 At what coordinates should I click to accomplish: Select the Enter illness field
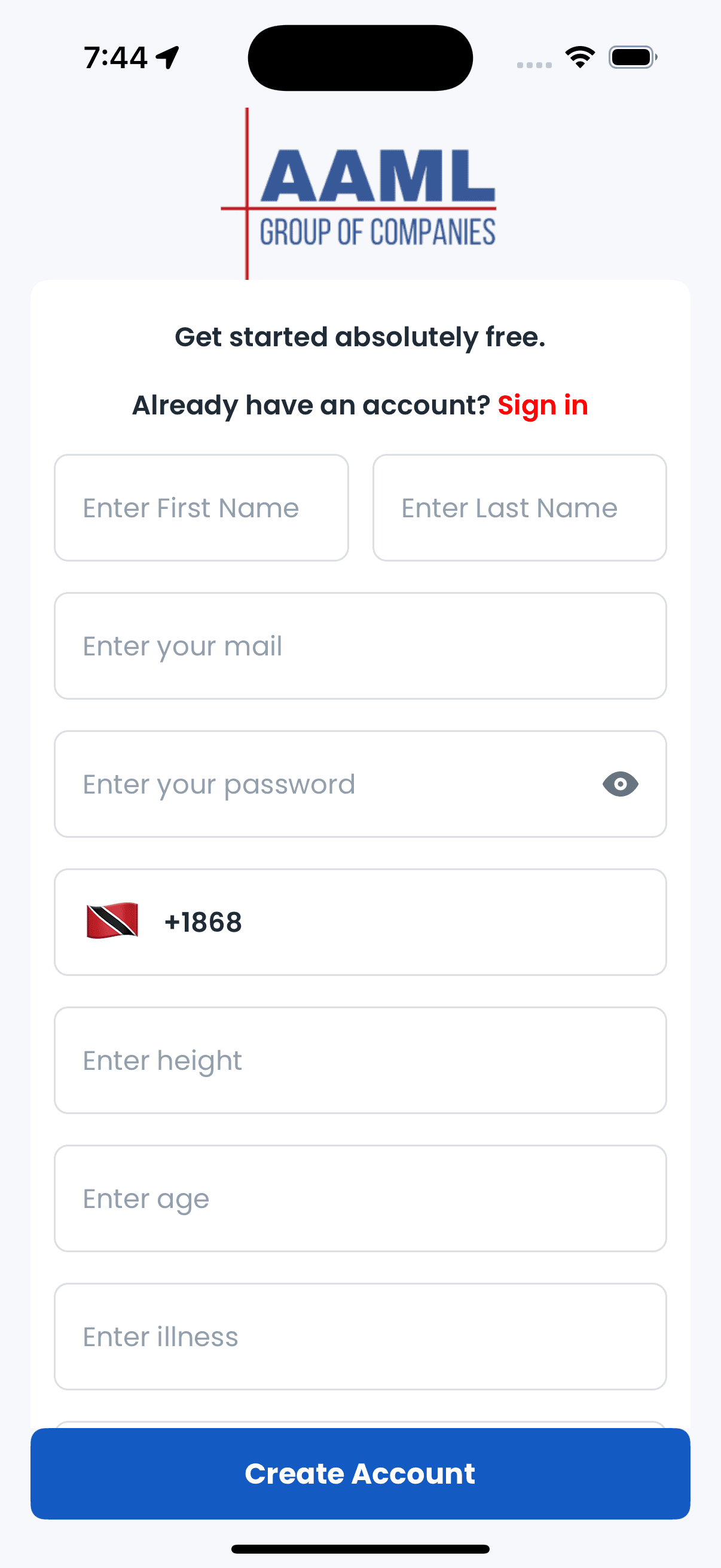pos(360,1337)
